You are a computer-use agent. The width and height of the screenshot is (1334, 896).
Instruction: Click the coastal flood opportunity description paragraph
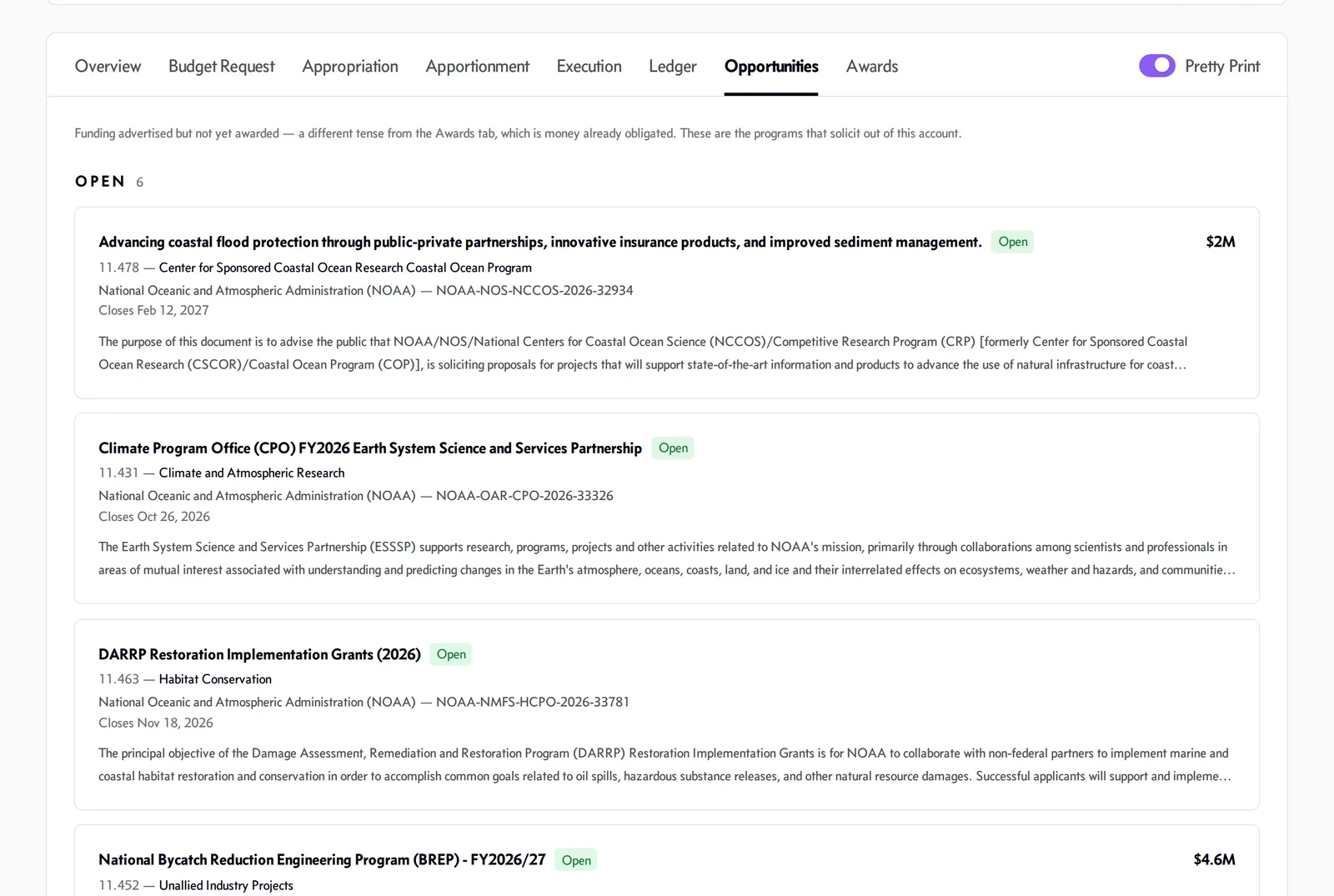[x=643, y=353]
